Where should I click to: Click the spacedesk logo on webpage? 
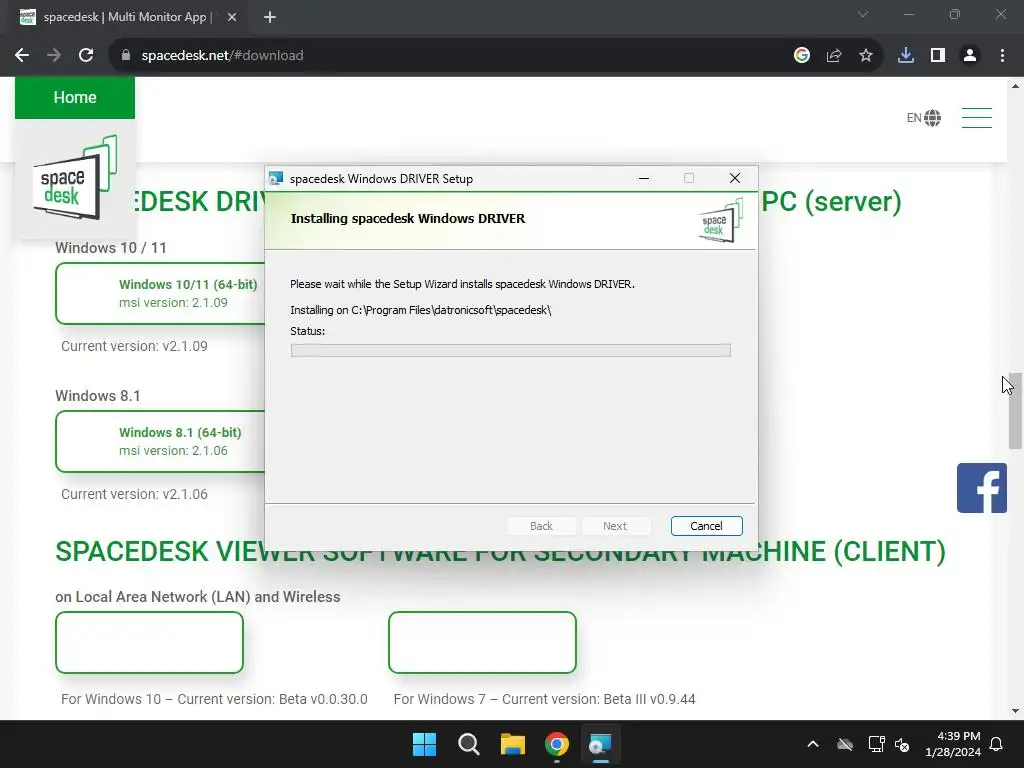coord(75,178)
